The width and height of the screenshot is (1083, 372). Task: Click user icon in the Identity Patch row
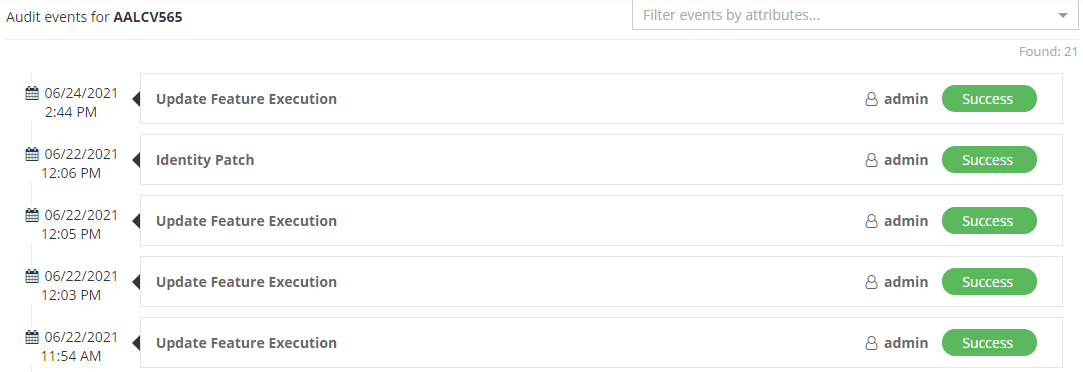point(872,160)
